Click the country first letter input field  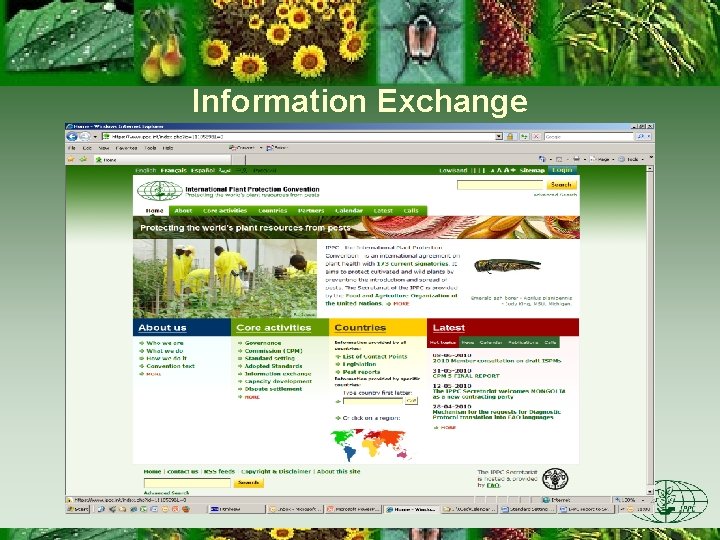373,401
